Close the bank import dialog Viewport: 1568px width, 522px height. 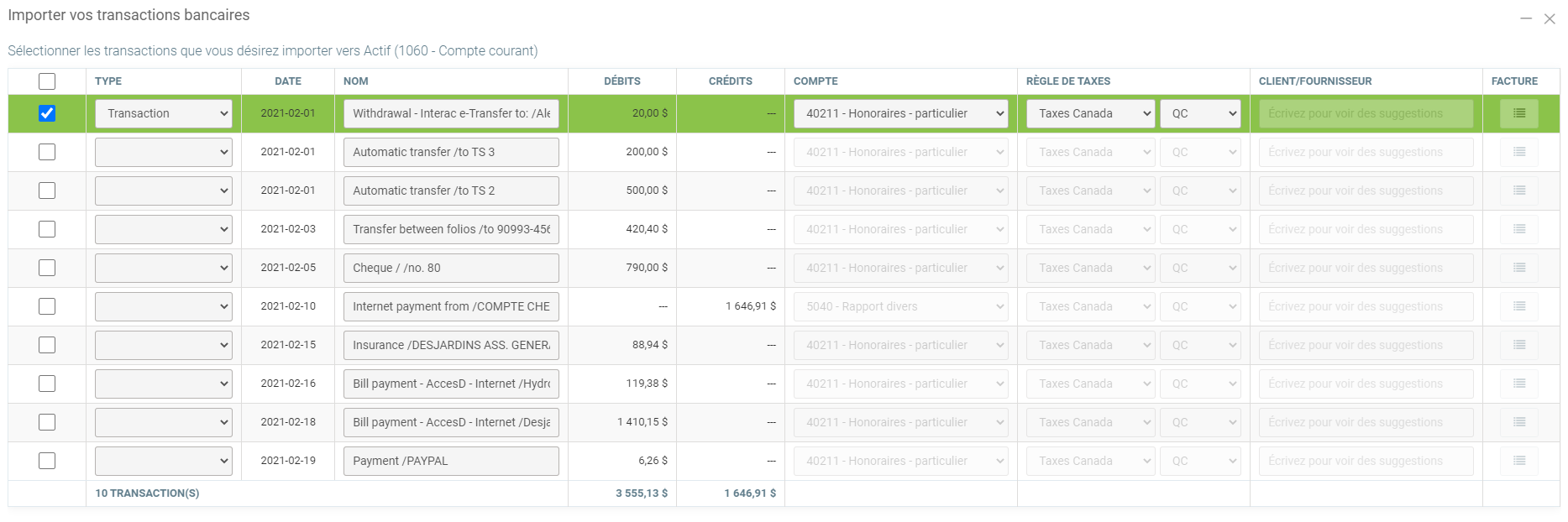pyautogui.click(x=1550, y=18)
